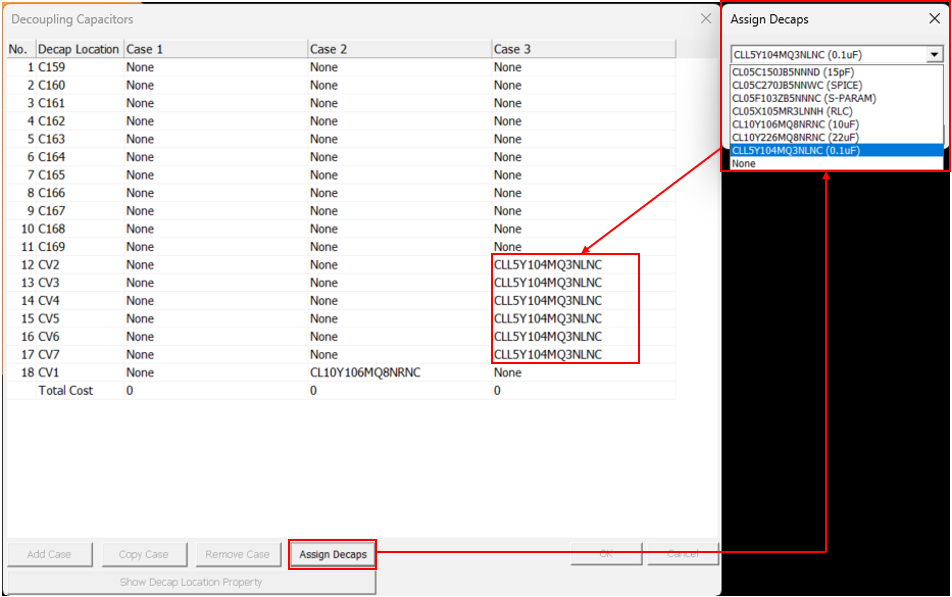Select None in decap dropdown list
The image size is (952, 597).
click(744, 163)
